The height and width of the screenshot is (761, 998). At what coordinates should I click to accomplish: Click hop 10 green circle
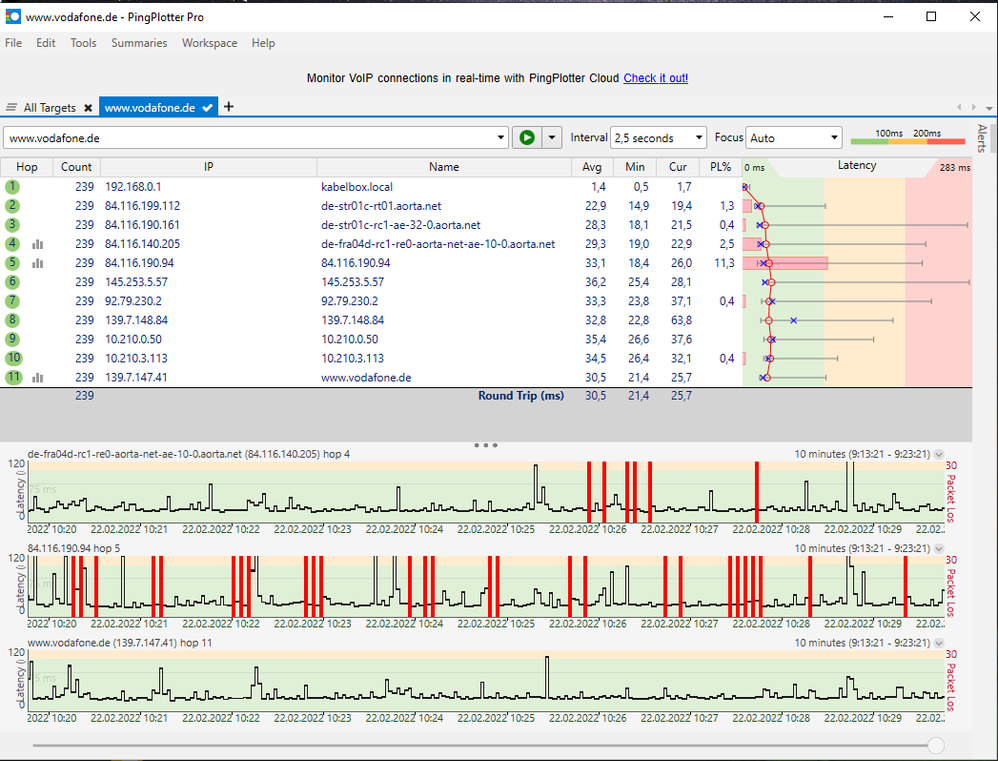point(13,358)
